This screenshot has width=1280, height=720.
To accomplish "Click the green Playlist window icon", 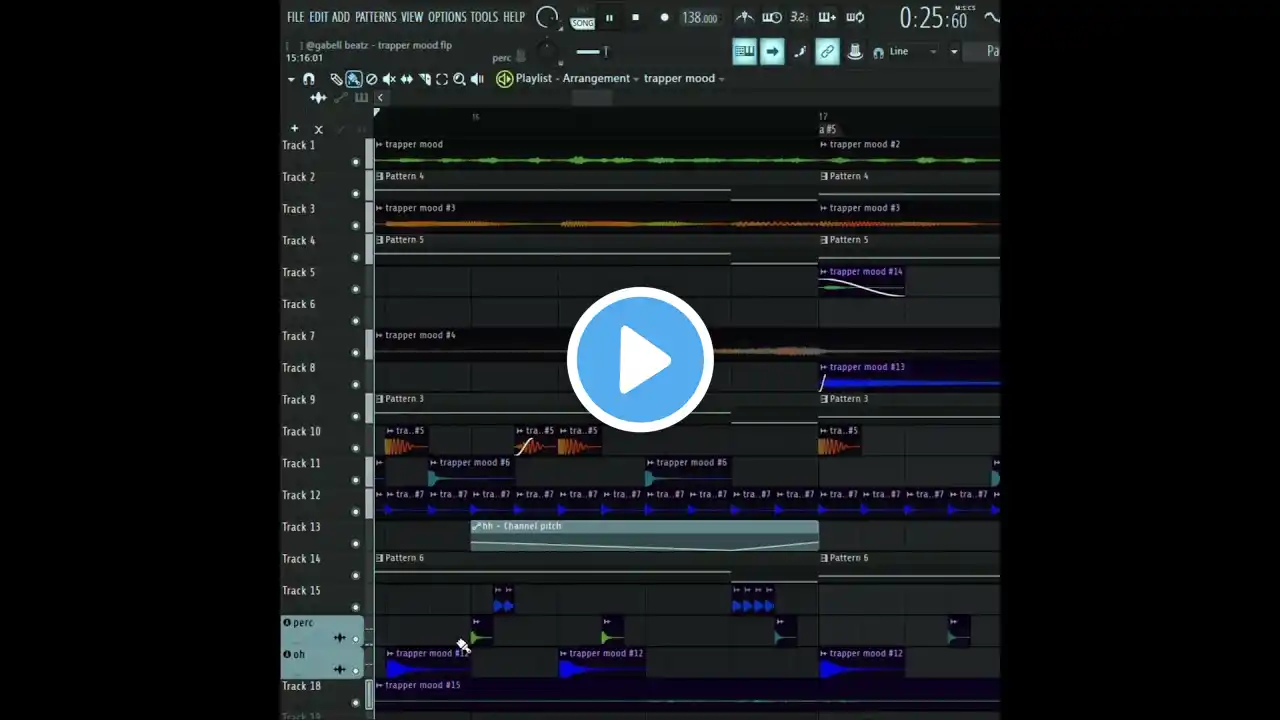I will click(x=505, y=79).
